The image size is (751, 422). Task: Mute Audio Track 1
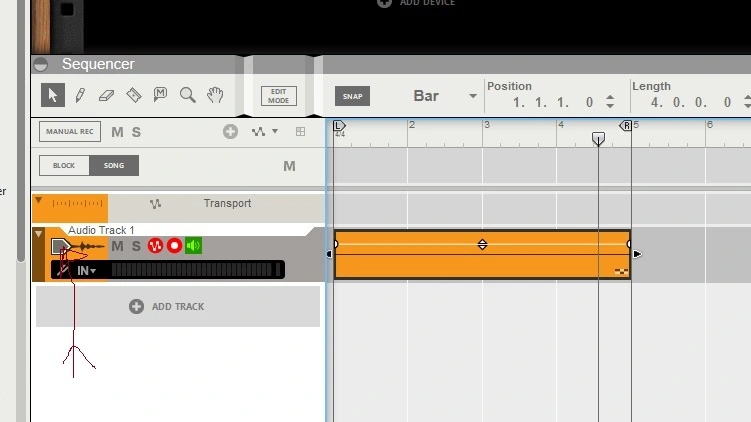117,246
